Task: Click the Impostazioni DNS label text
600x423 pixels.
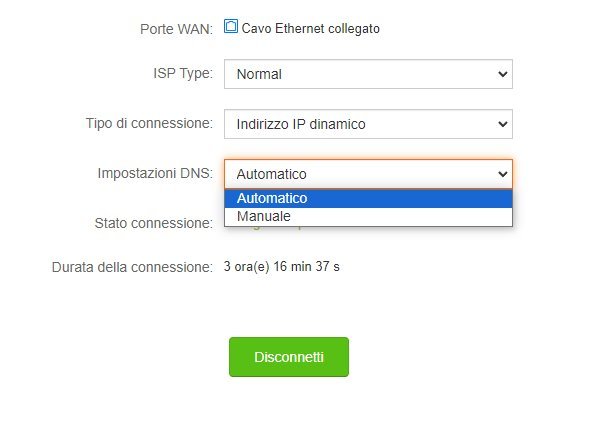Action: click(x=155, y=173)
